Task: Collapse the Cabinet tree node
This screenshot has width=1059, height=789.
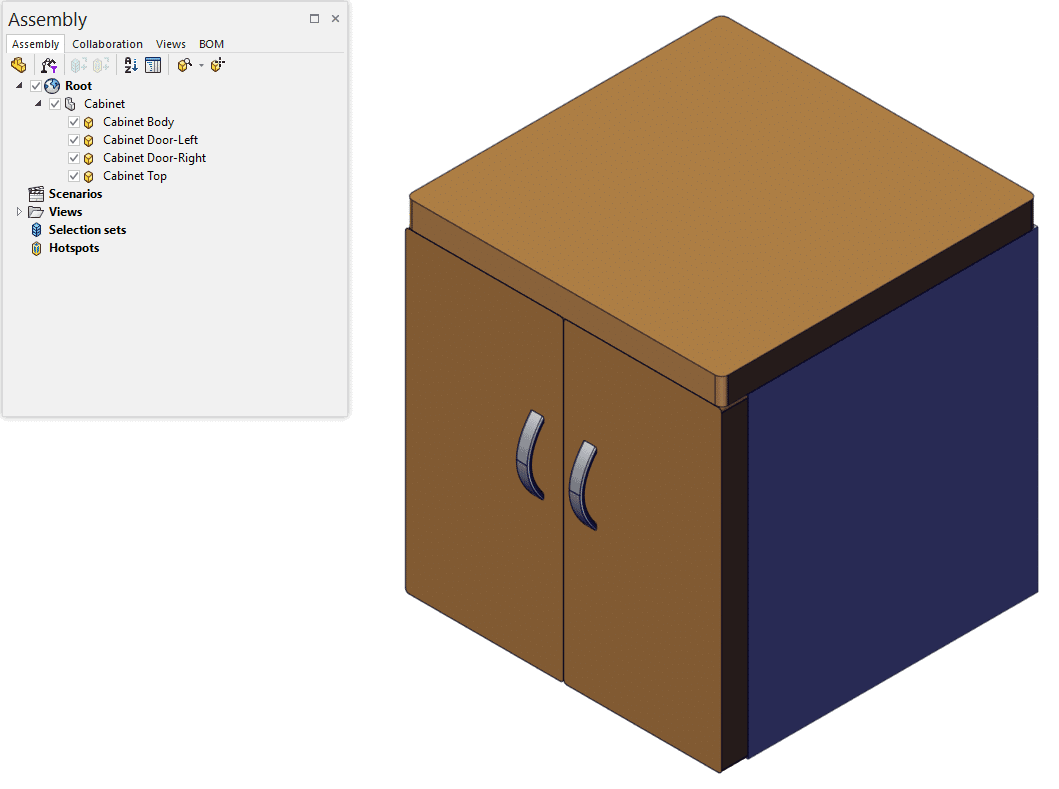Action: point(38,103)
